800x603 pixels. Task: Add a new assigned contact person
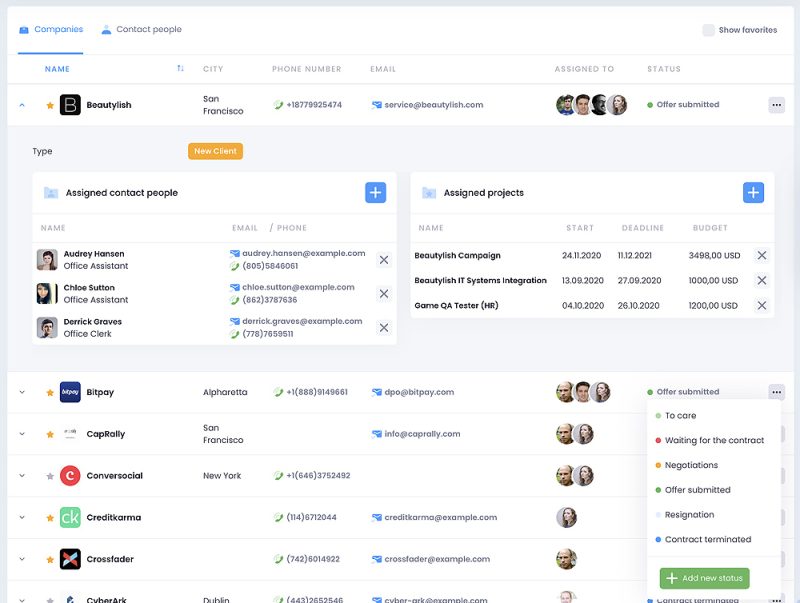(376, 193)
